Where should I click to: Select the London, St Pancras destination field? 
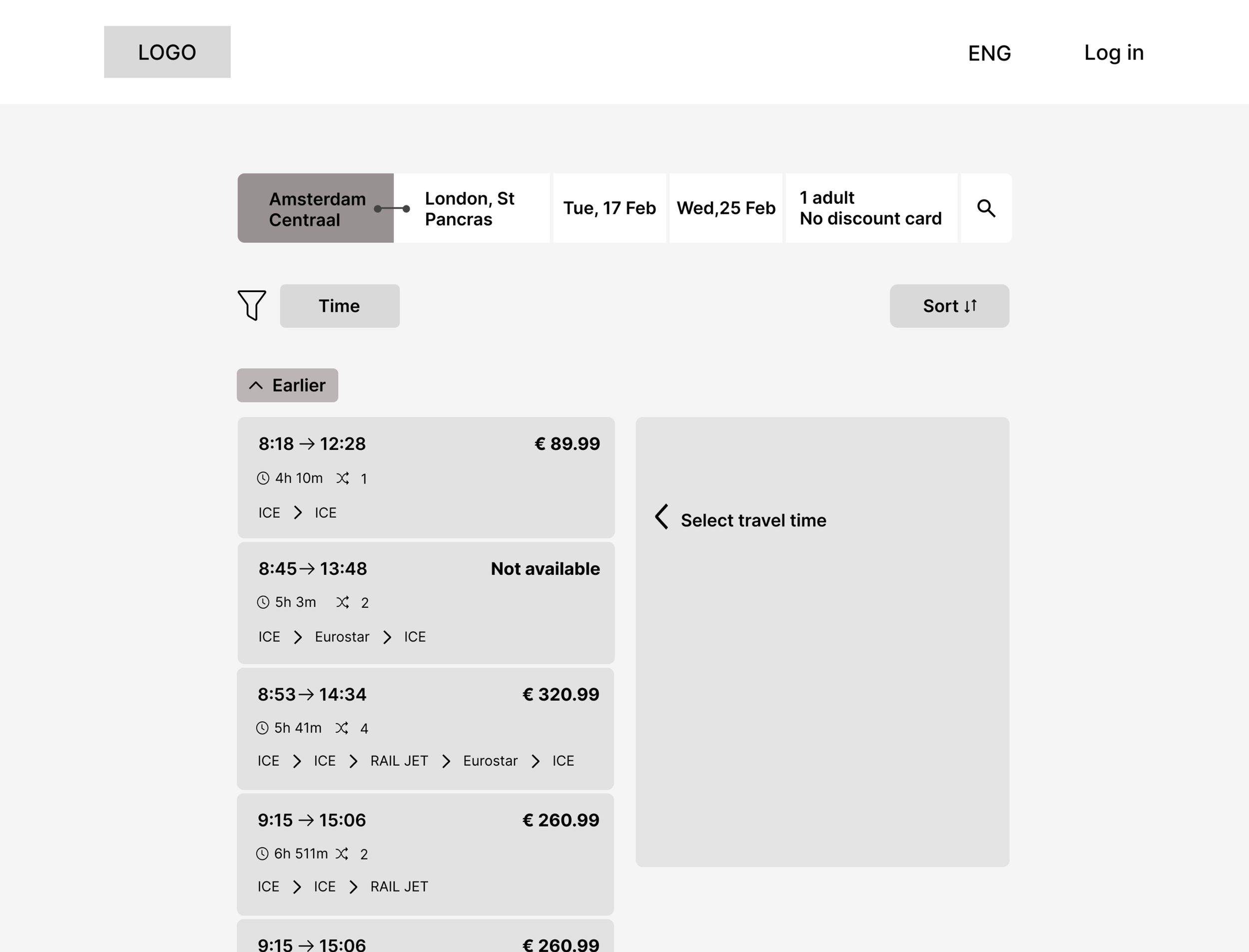click(x=472, y=208)
